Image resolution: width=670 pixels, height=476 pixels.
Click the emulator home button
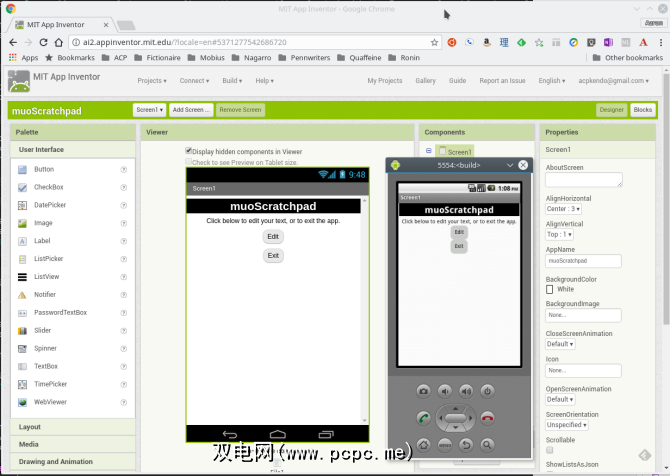point(423,445)
